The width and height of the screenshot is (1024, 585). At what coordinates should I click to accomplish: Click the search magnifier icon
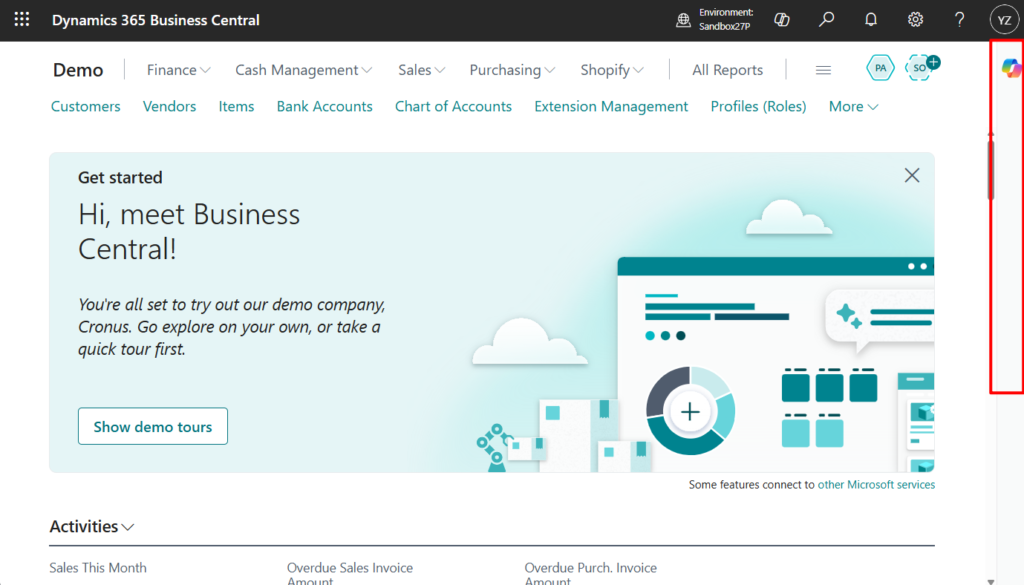(827, 20)
